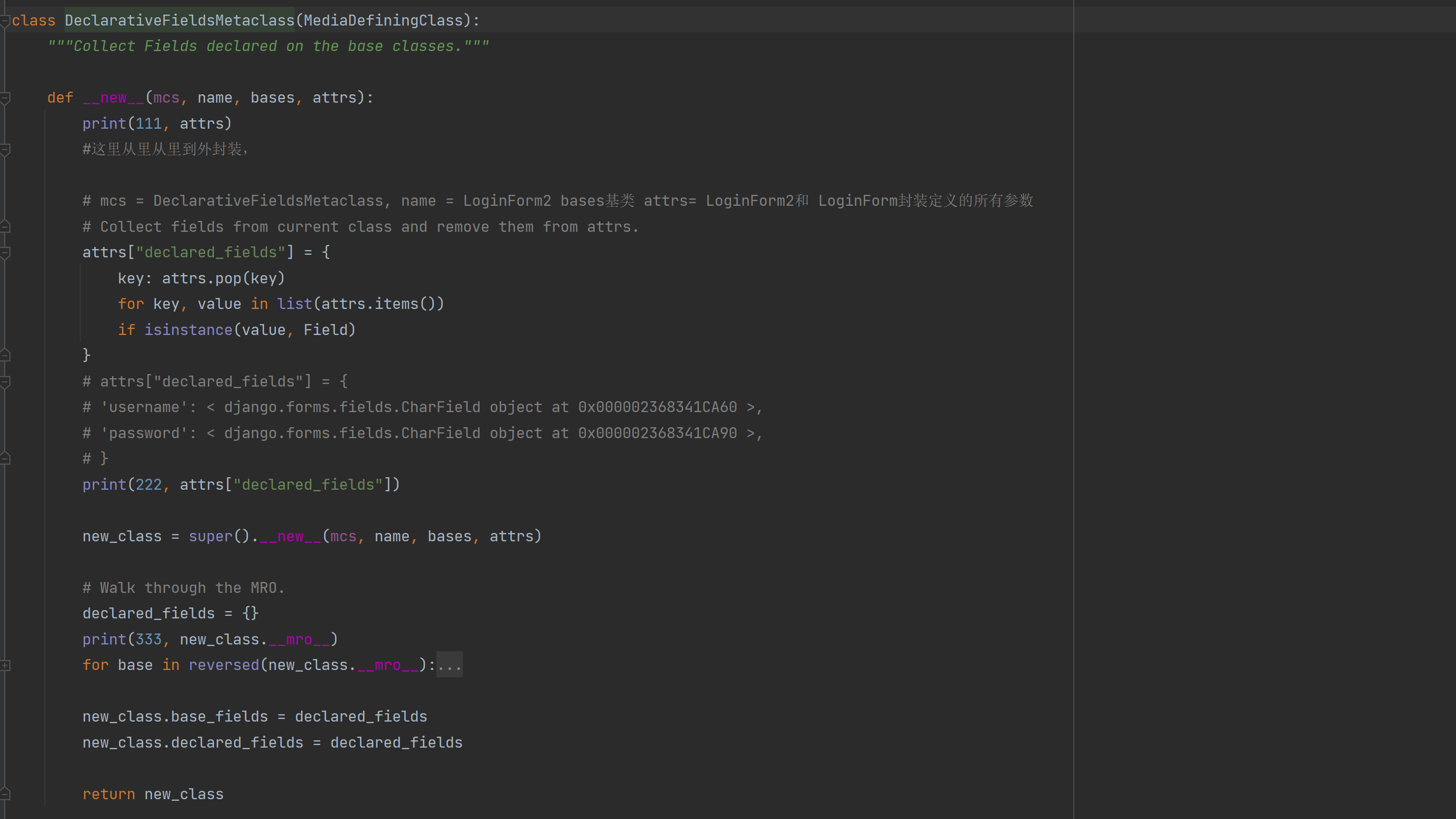Click the folded '...' placeholder after reversed loop
Image resolution: width=1456 pixels, height=819 pixels.
pos(449,665)
